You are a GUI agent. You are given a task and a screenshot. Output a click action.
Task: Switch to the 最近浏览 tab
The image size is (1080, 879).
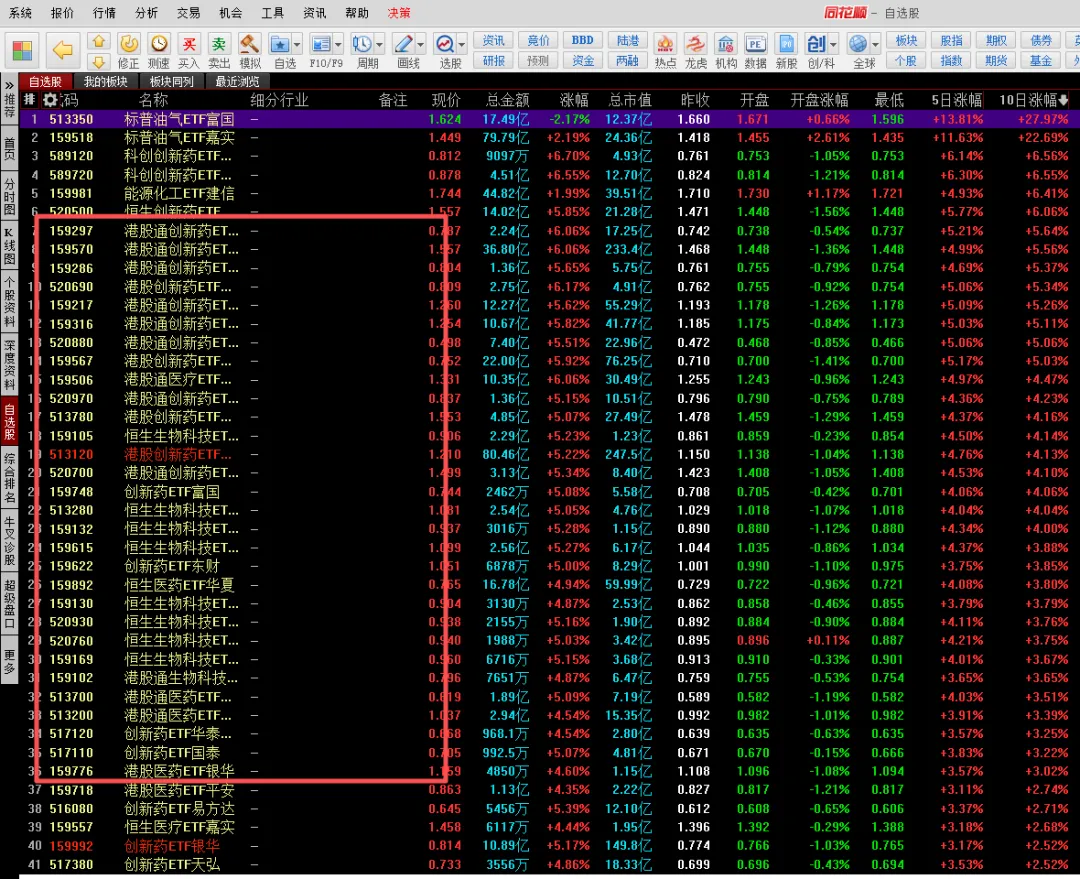point(237,81)
